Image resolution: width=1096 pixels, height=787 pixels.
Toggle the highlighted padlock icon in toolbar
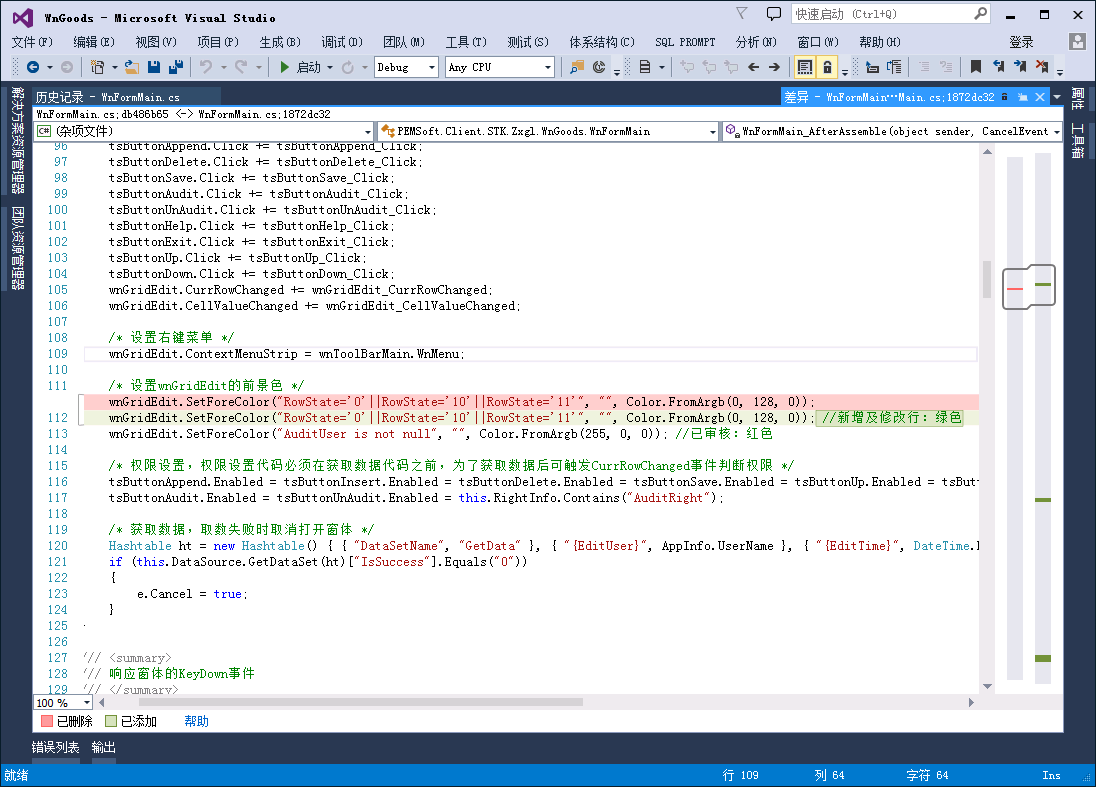(827, 67)
